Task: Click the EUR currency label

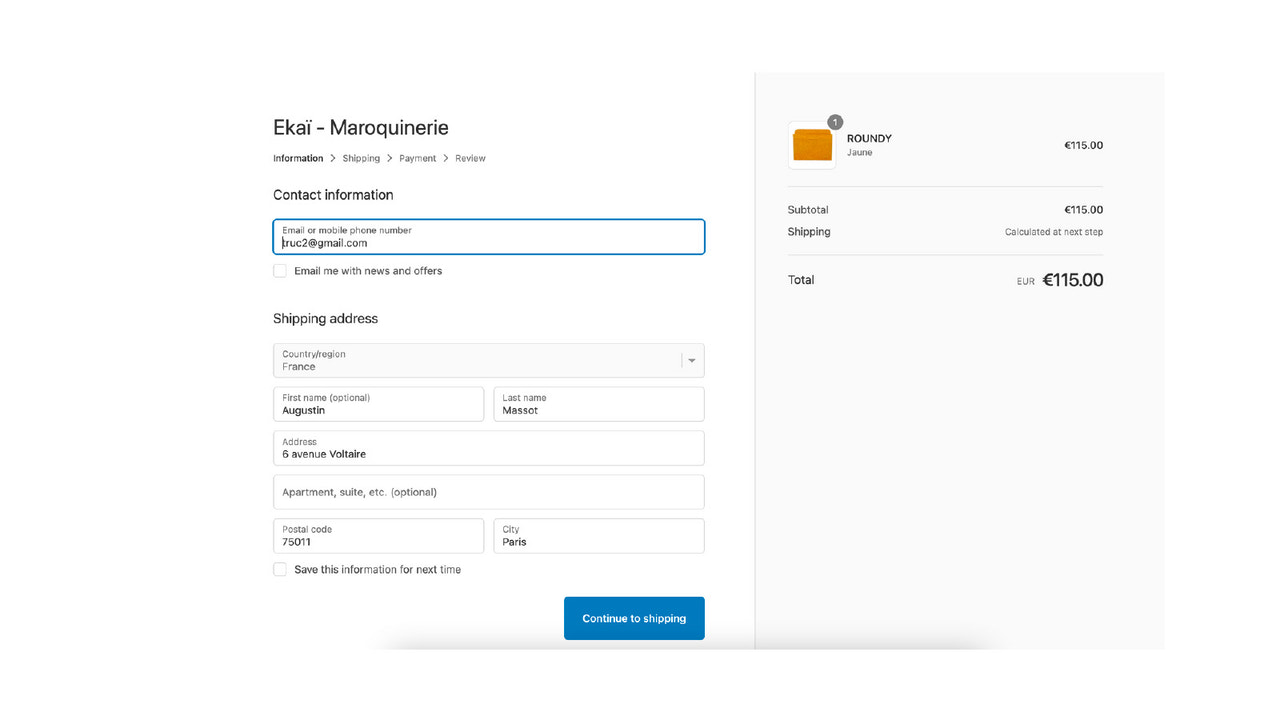Action: pyautogui.click(x=1026, y=282)
